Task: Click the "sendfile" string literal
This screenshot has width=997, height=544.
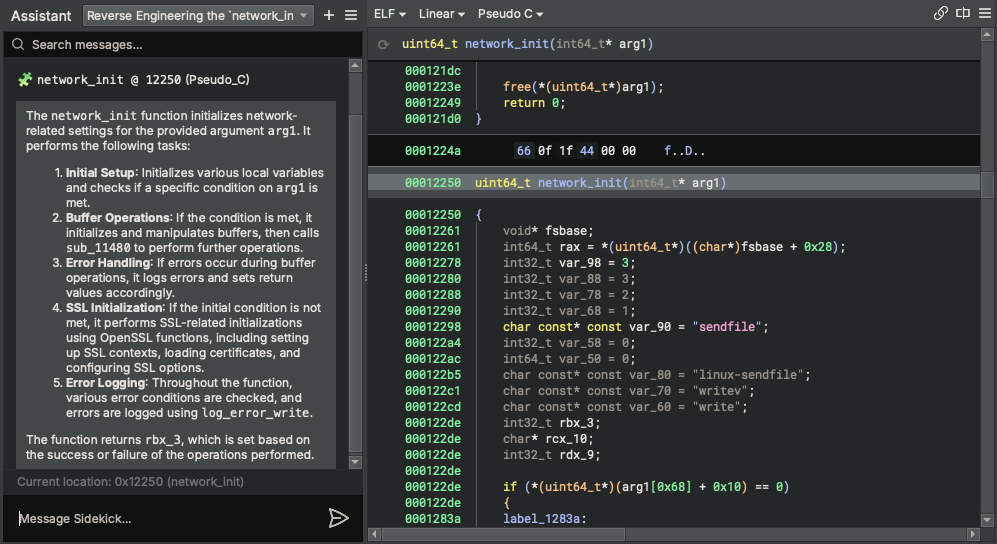Action: 727,327
